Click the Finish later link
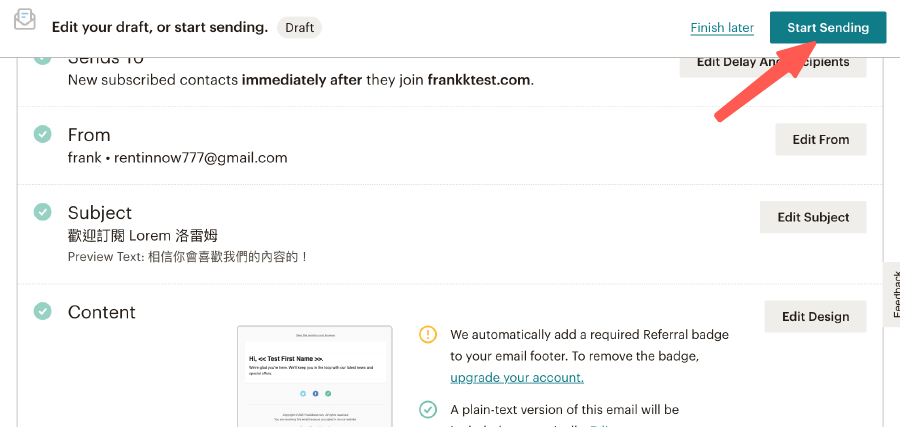The width and height of the screenshot is (900, 427). coord(722,28)
